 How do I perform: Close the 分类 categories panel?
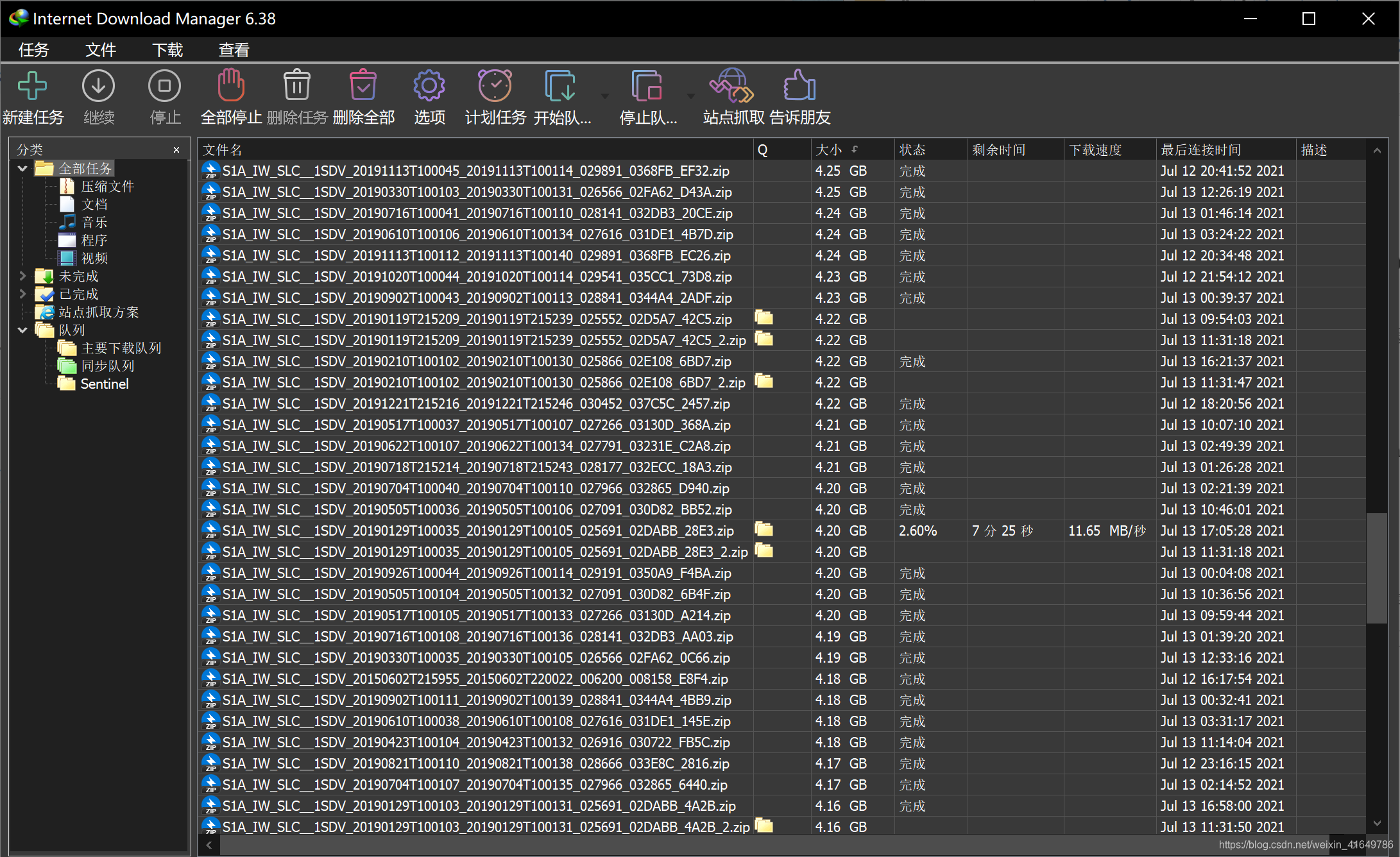176,149
